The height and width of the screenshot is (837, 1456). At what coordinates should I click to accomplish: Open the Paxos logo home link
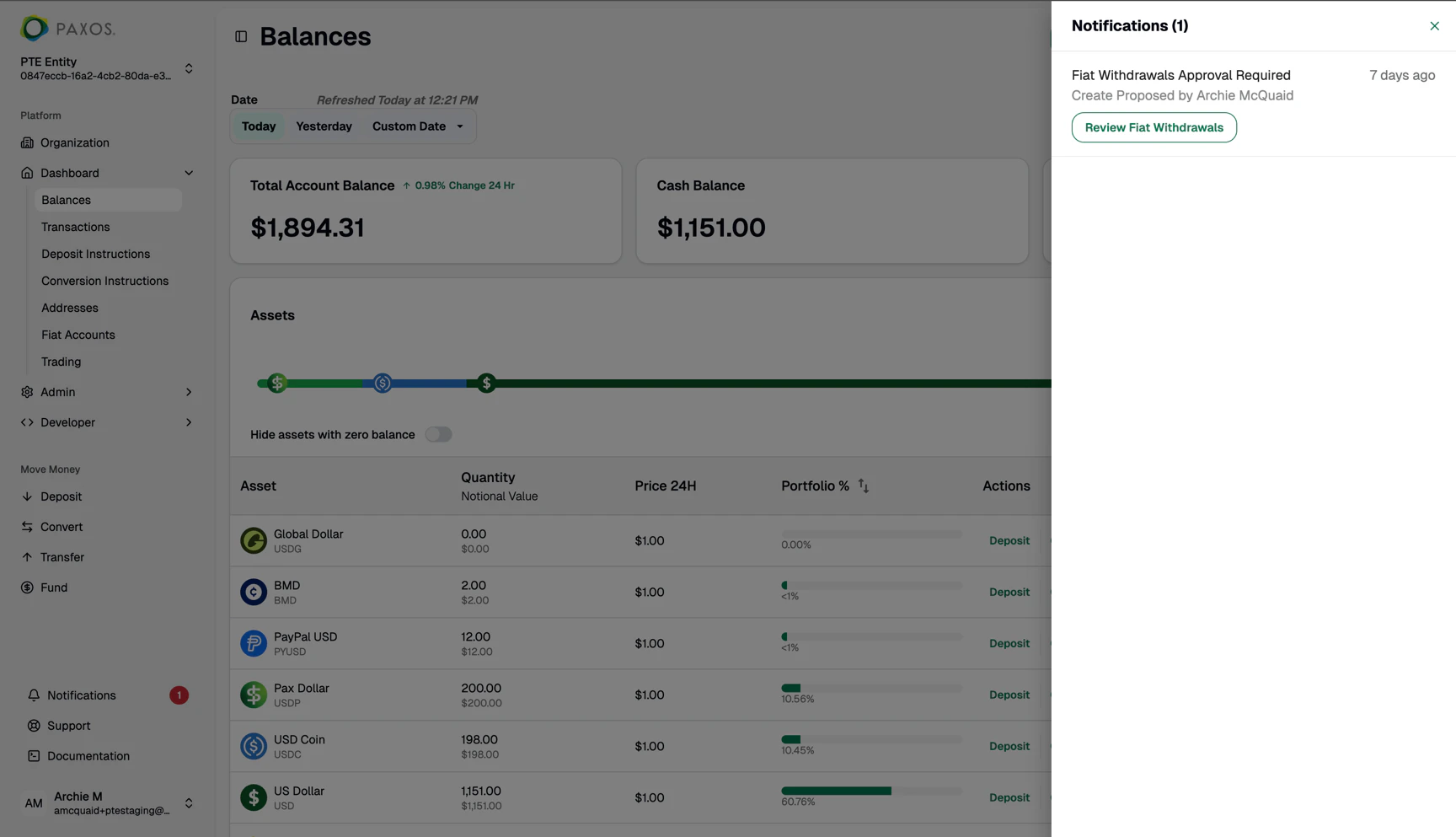click(x=67, y=29)
